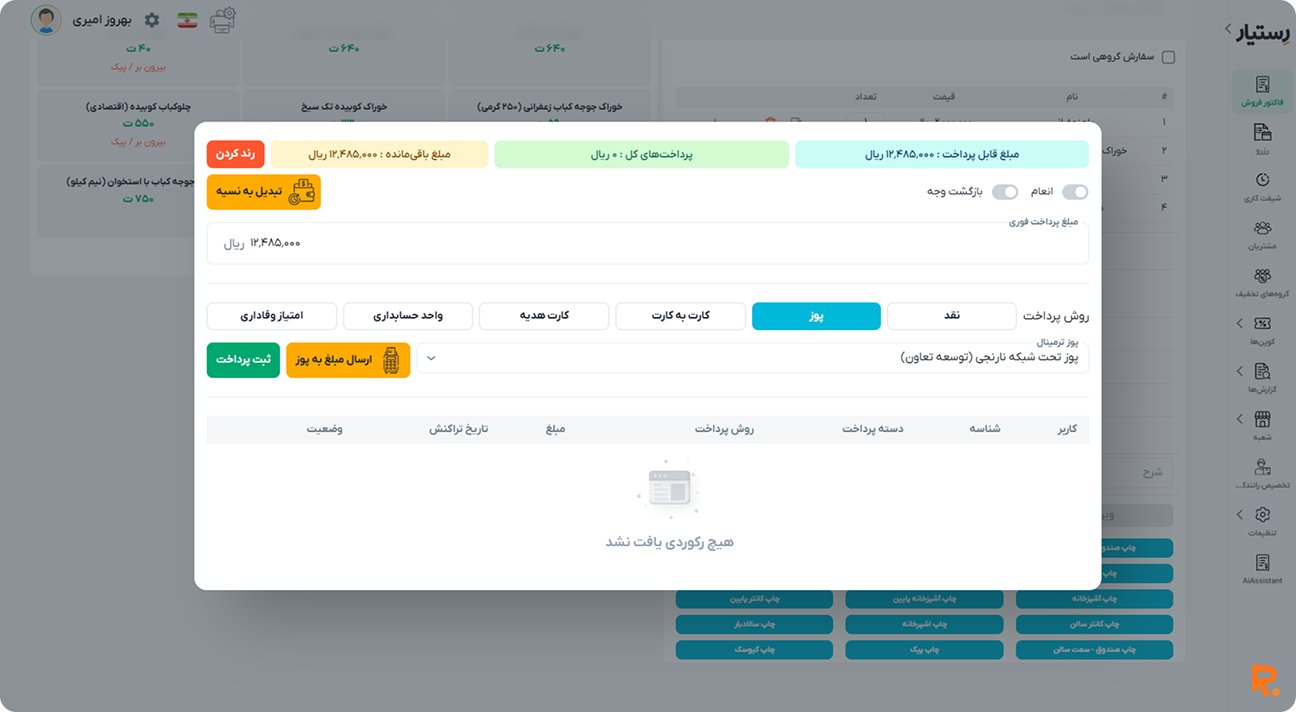Click چاپ کانتر پایین button in background
This screenshot has width=1296, height=712.
pyautogui.click(x=754, y=599)
